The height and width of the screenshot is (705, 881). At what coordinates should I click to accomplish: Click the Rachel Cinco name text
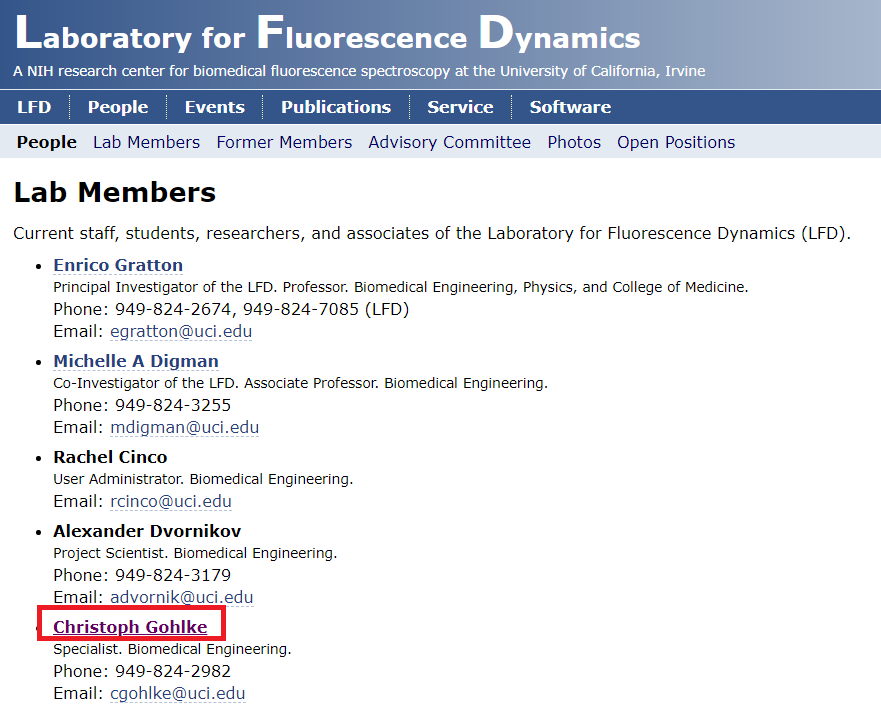click(x=110, y=457)
